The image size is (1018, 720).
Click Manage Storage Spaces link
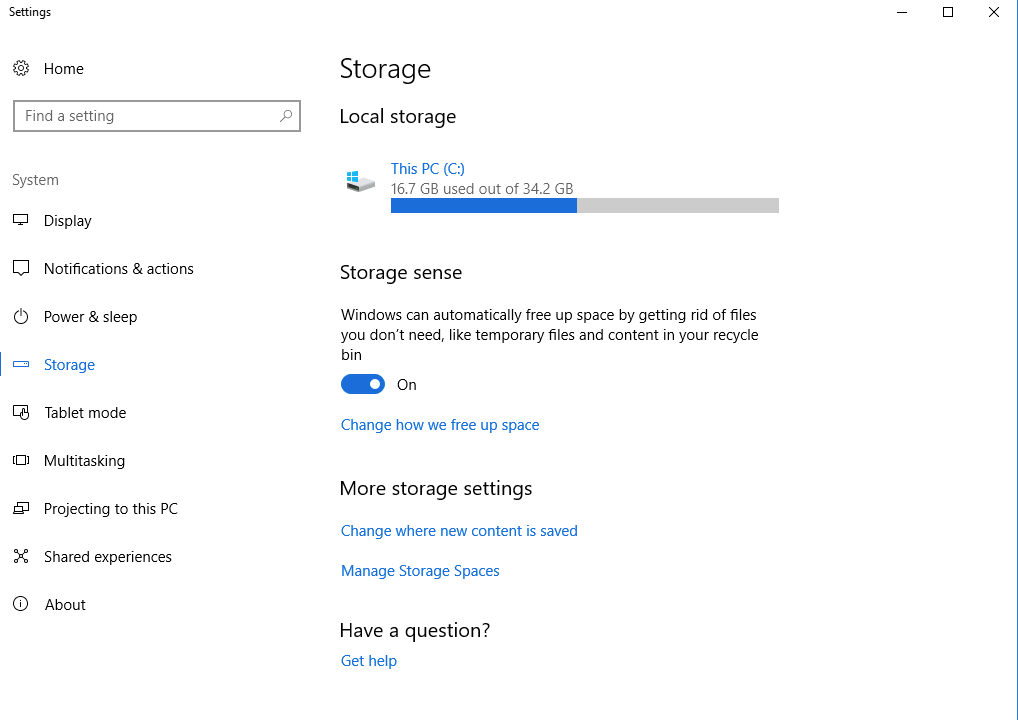click(420, 571)
